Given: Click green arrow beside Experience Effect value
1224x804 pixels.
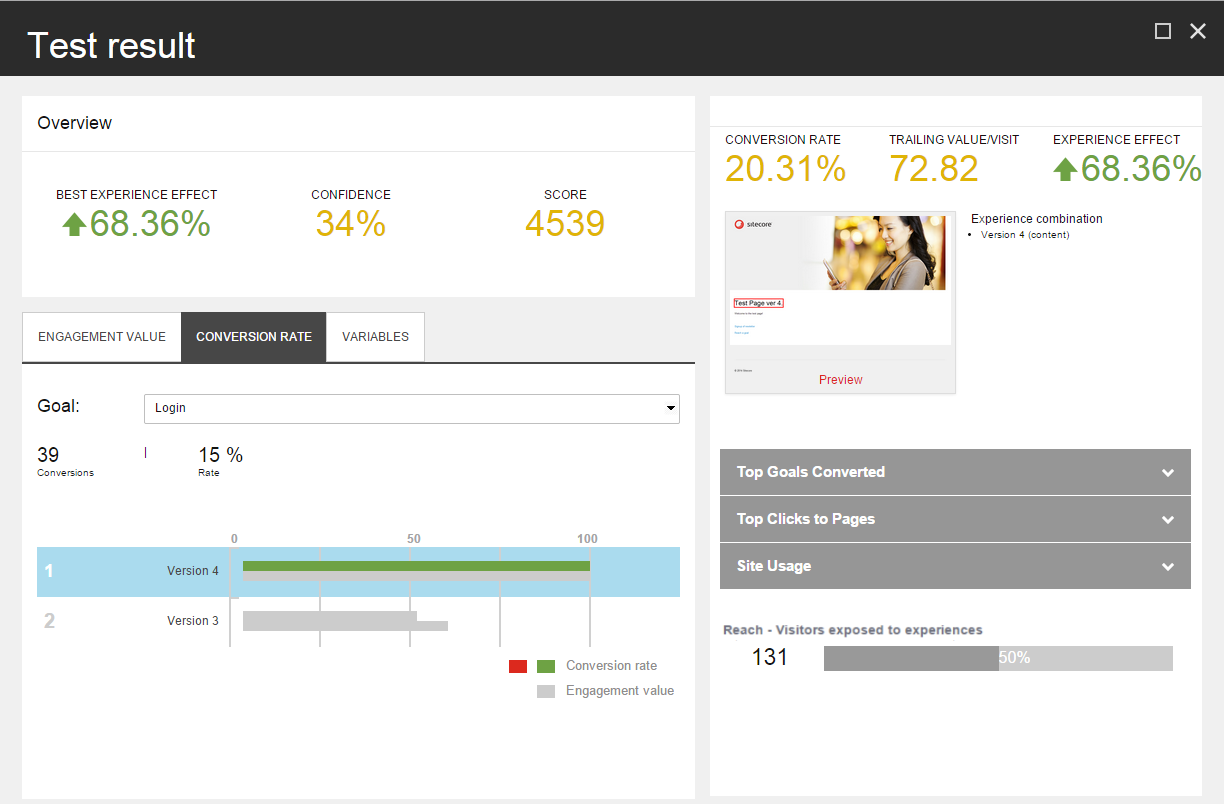Looking at the screenshot, I should pos(1065,169).
